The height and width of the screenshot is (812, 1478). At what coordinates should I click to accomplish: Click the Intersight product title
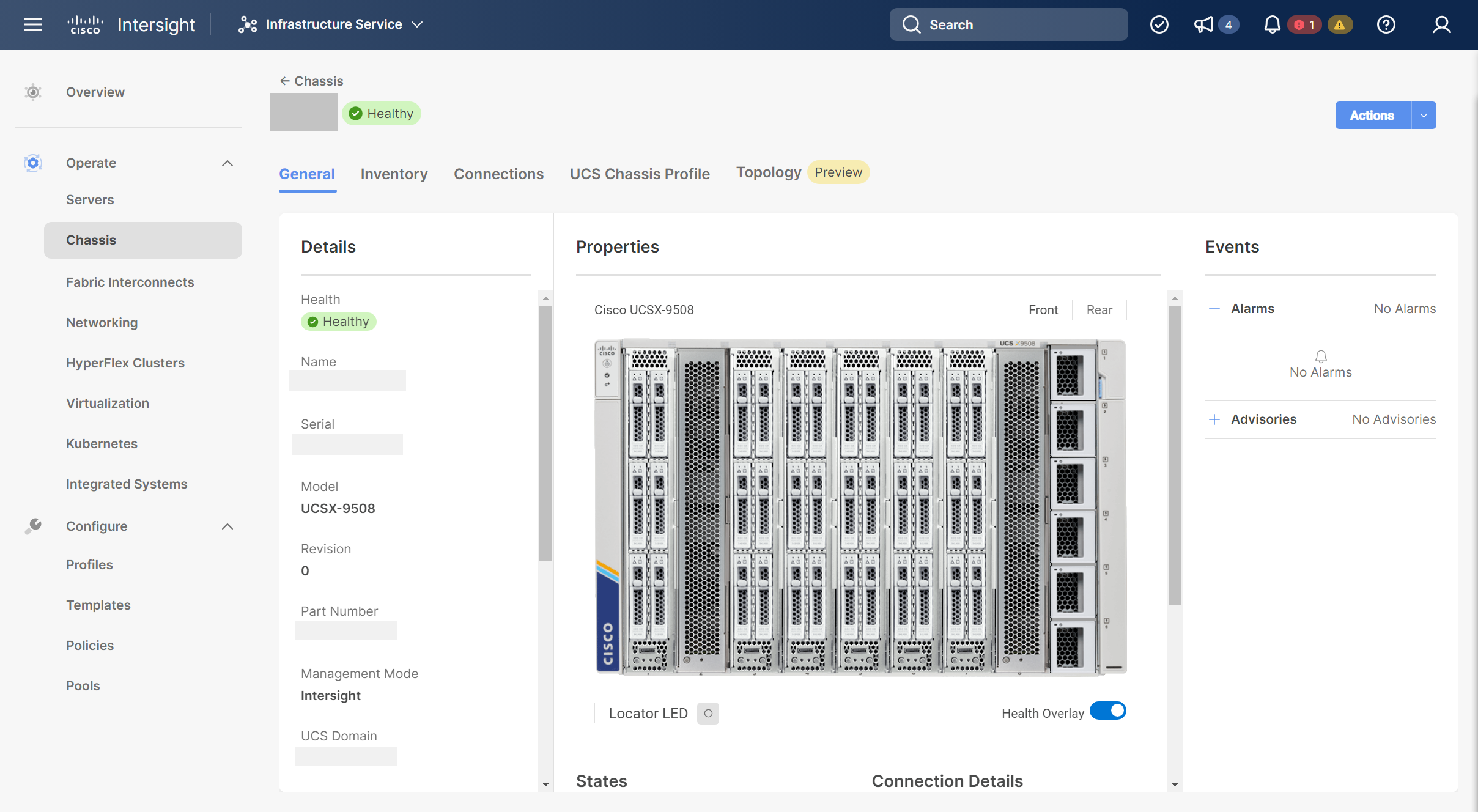pos(157,25)
